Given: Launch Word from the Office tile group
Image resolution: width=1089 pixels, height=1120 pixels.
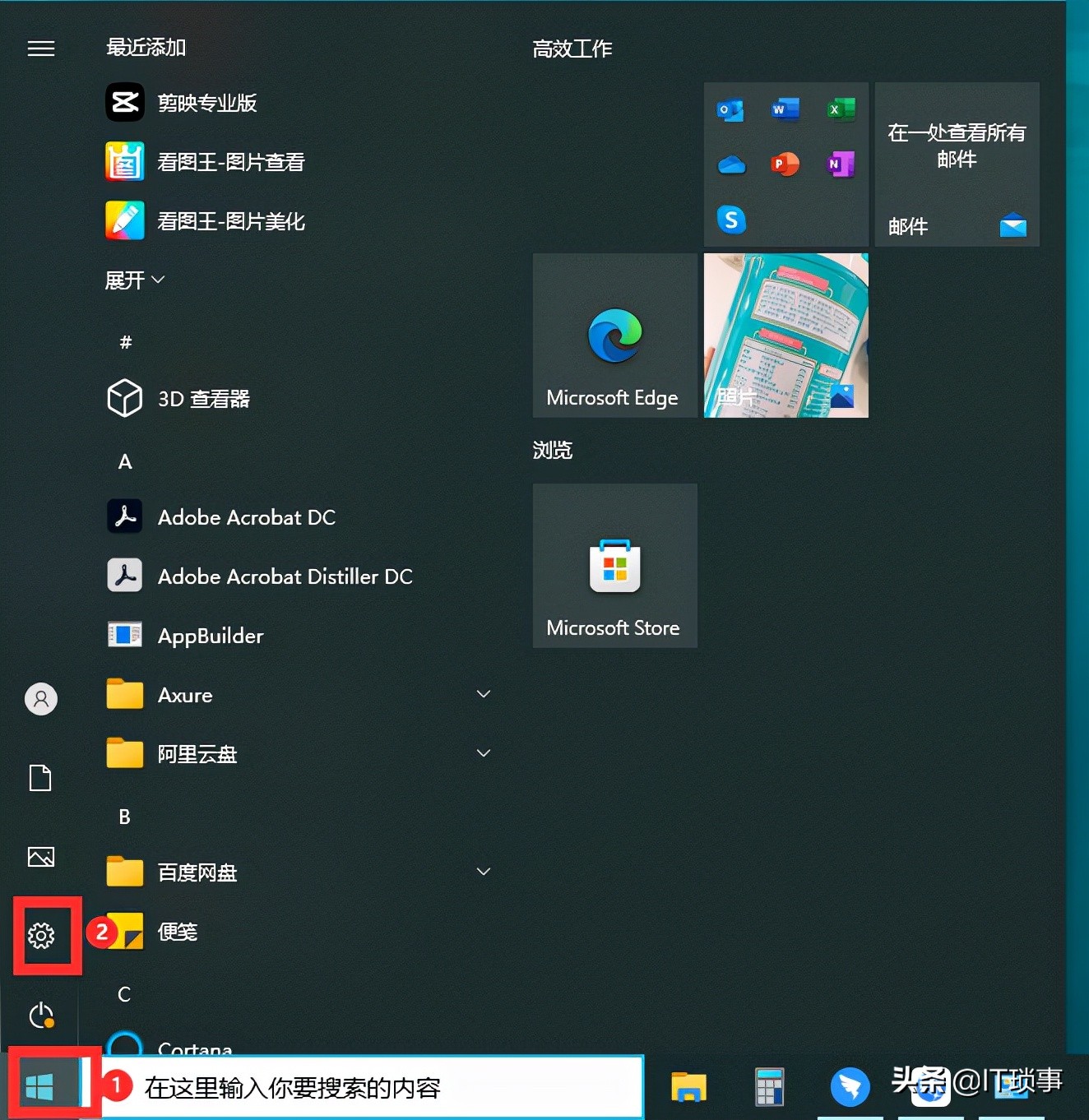Looking at the screenshot, I should pyautogui.click(x=785, y=109).
